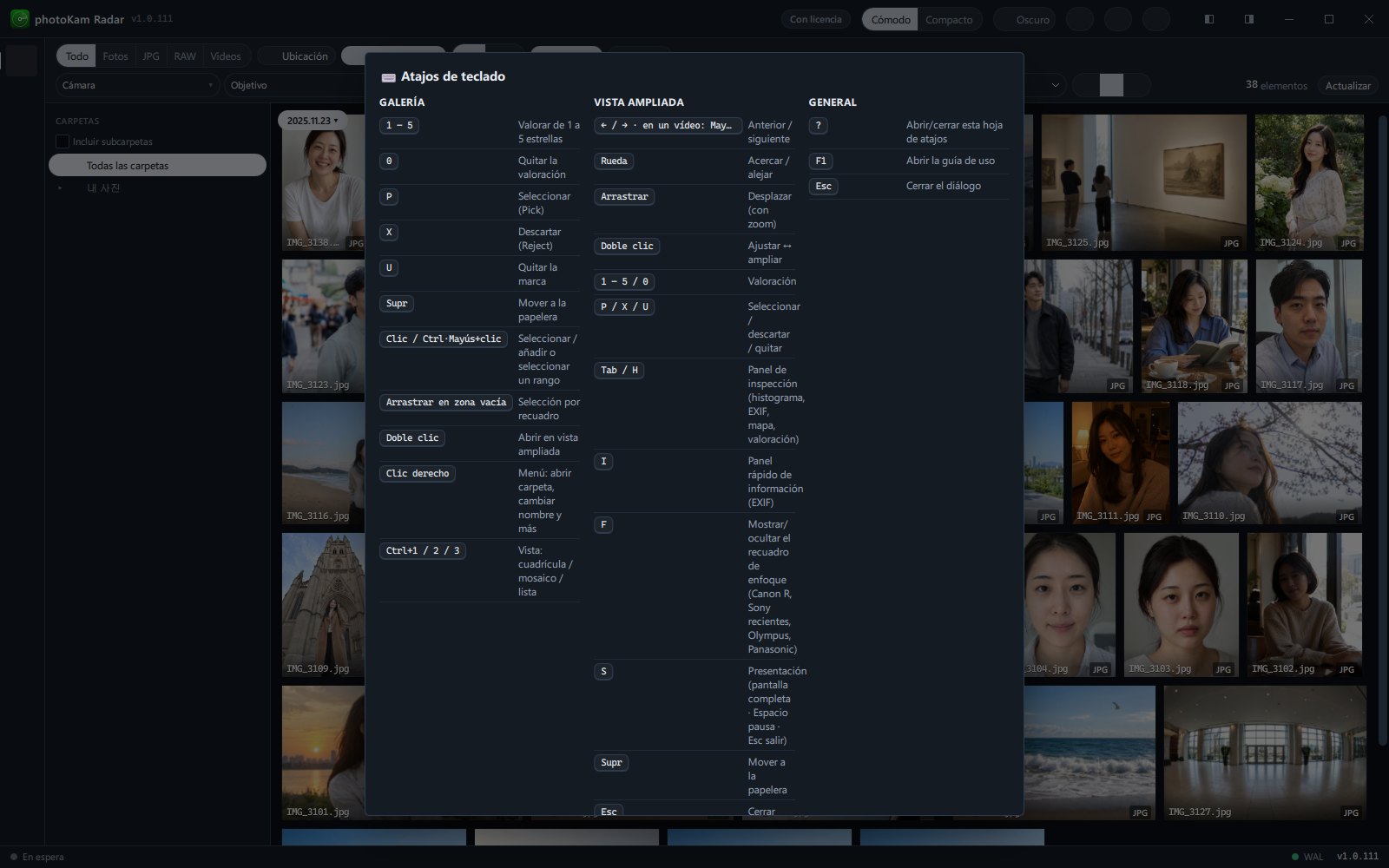Select thumbnail IMG_3109.jpg of the cathedral

(x=324, y=605)
